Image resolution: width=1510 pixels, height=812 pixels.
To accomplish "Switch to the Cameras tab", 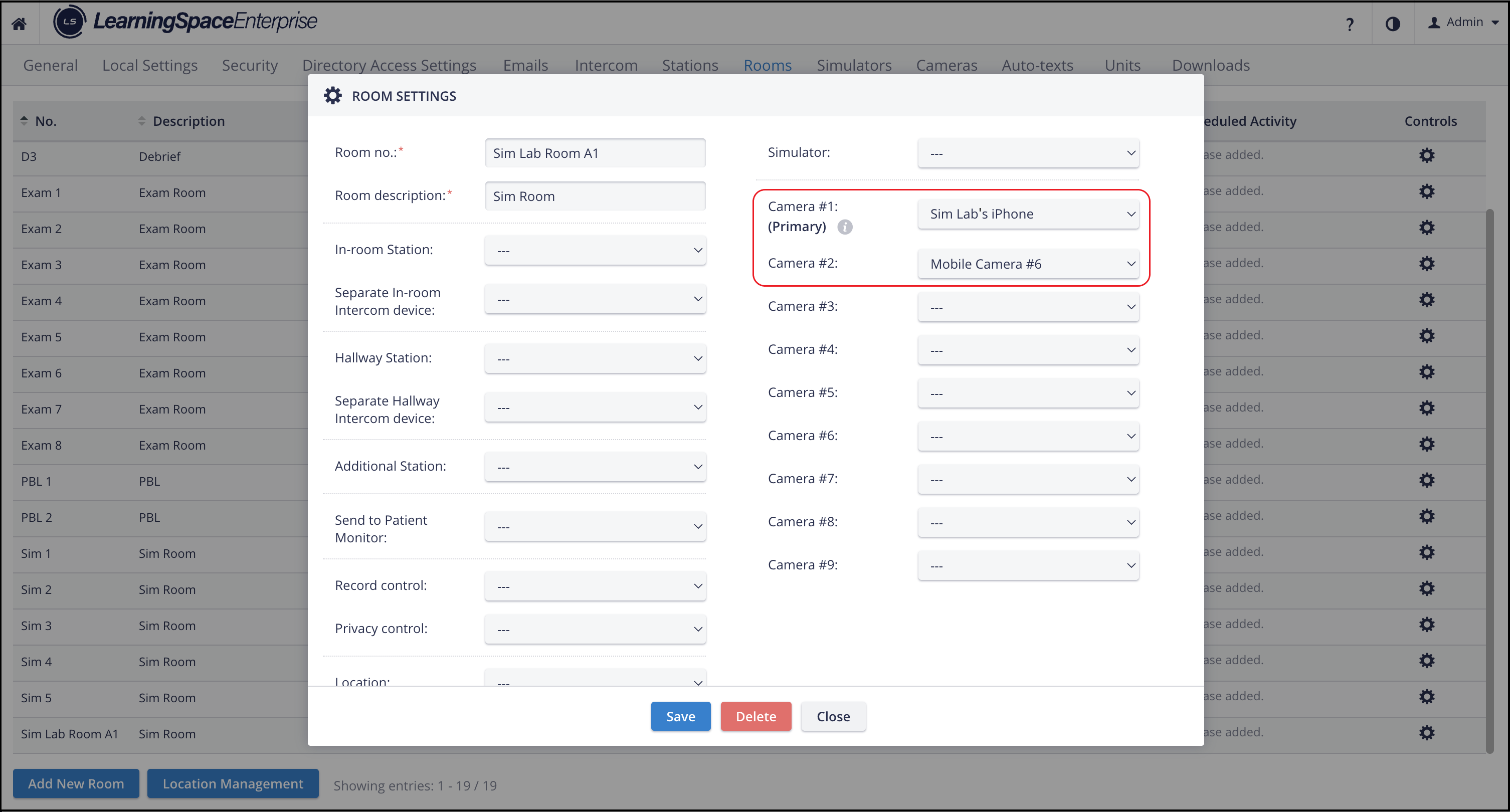I will click(x=946, y=65).
